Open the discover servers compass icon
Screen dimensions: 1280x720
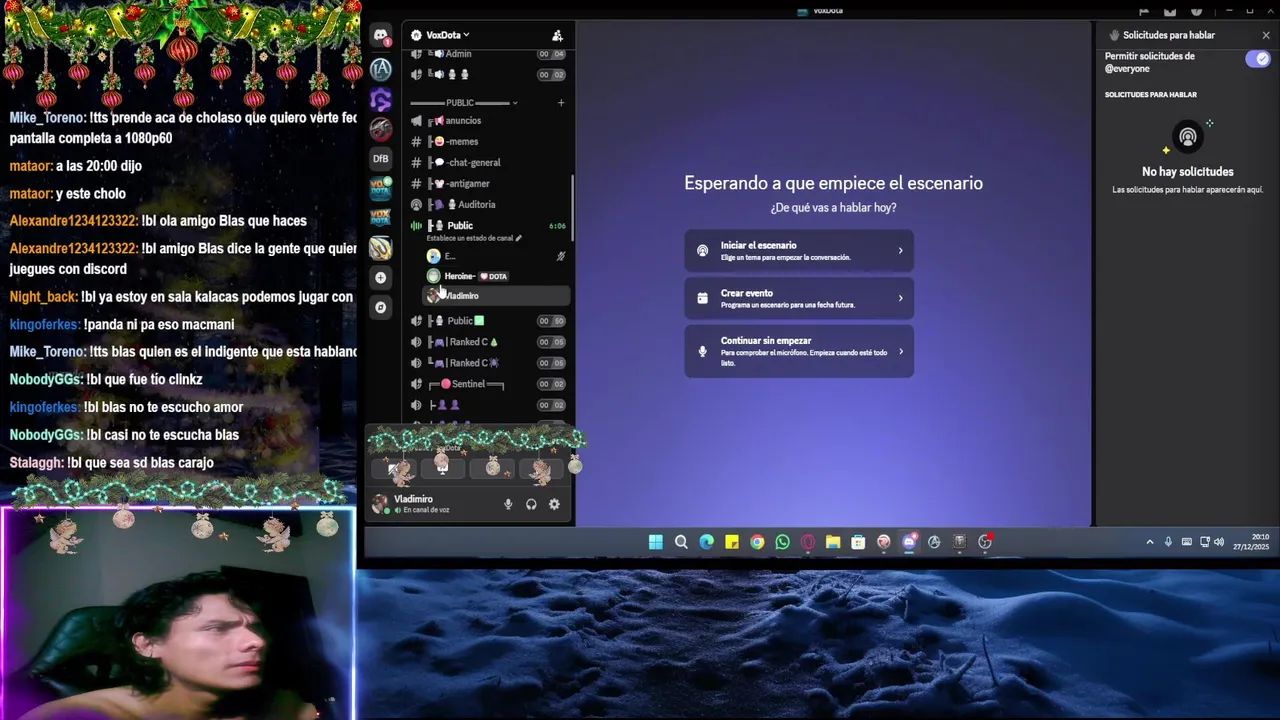click(x=381, y=307)
